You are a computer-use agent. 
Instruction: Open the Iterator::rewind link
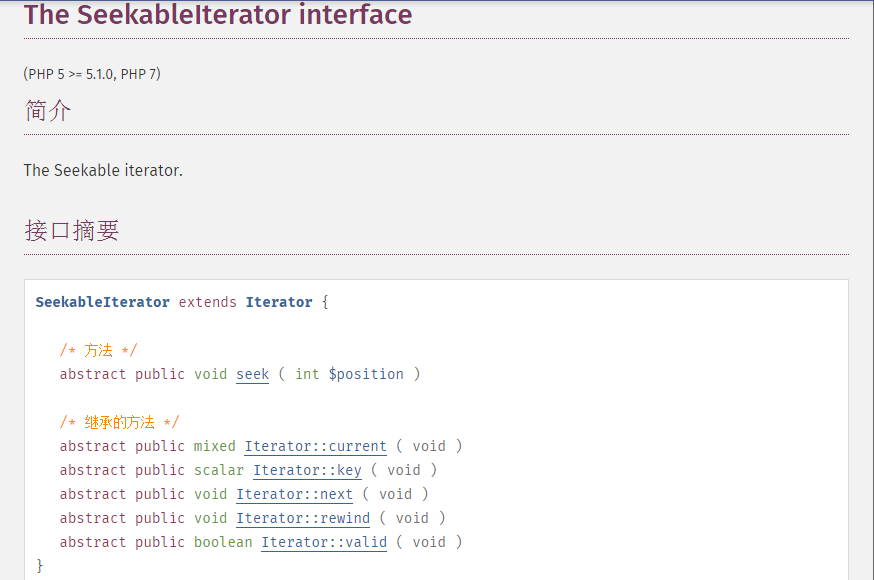[302, 518]
